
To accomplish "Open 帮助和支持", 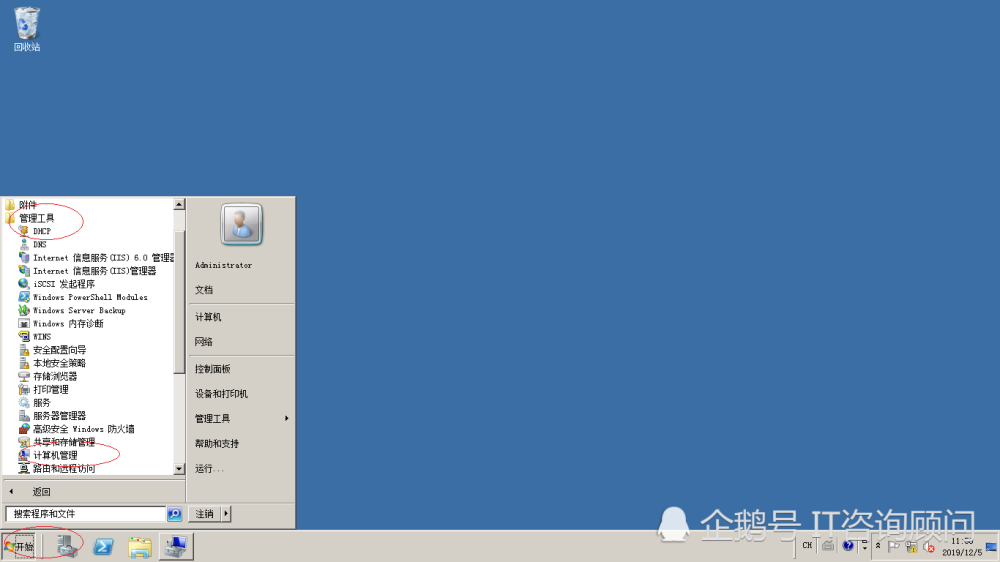I will tap(217, 443).
